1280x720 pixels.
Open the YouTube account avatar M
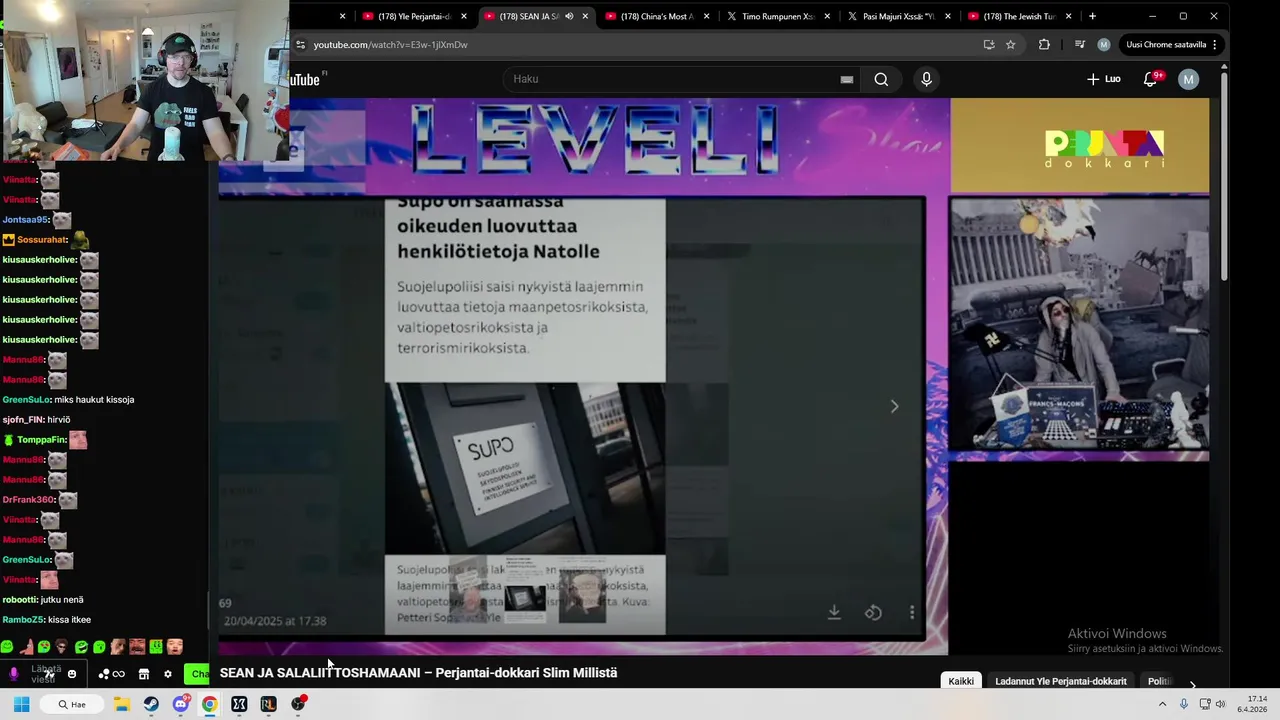coord(1188,79)
